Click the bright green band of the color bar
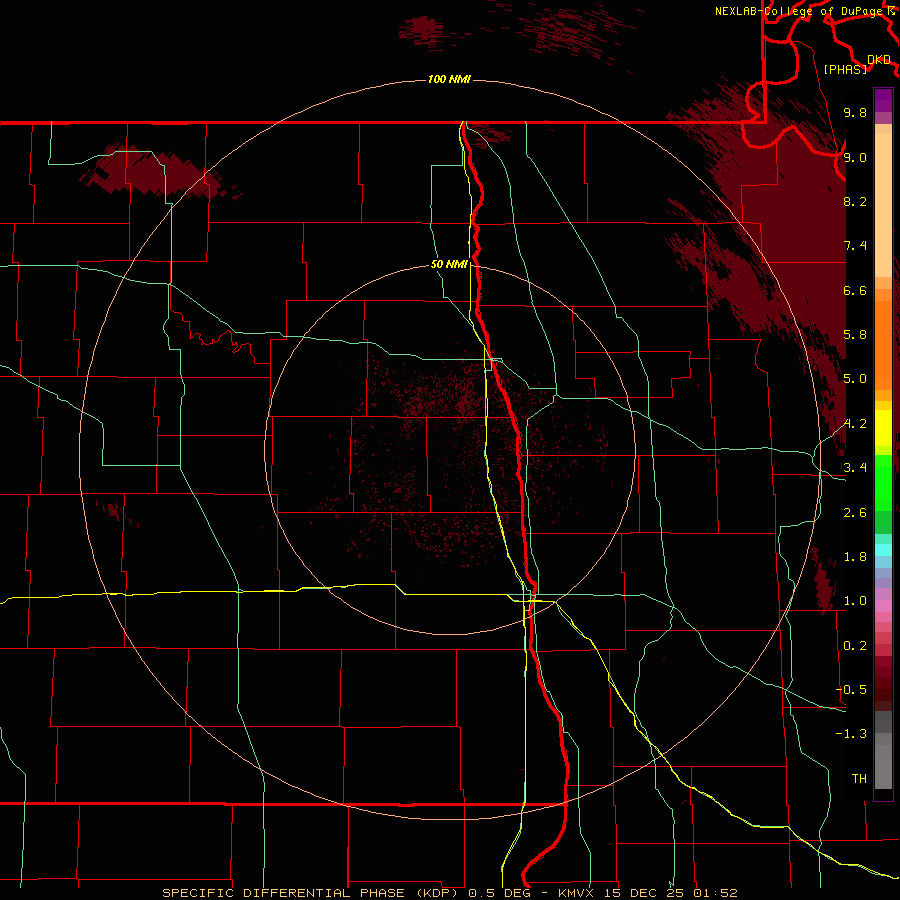Viewport: 900px width, 900px height. (883, 482)
